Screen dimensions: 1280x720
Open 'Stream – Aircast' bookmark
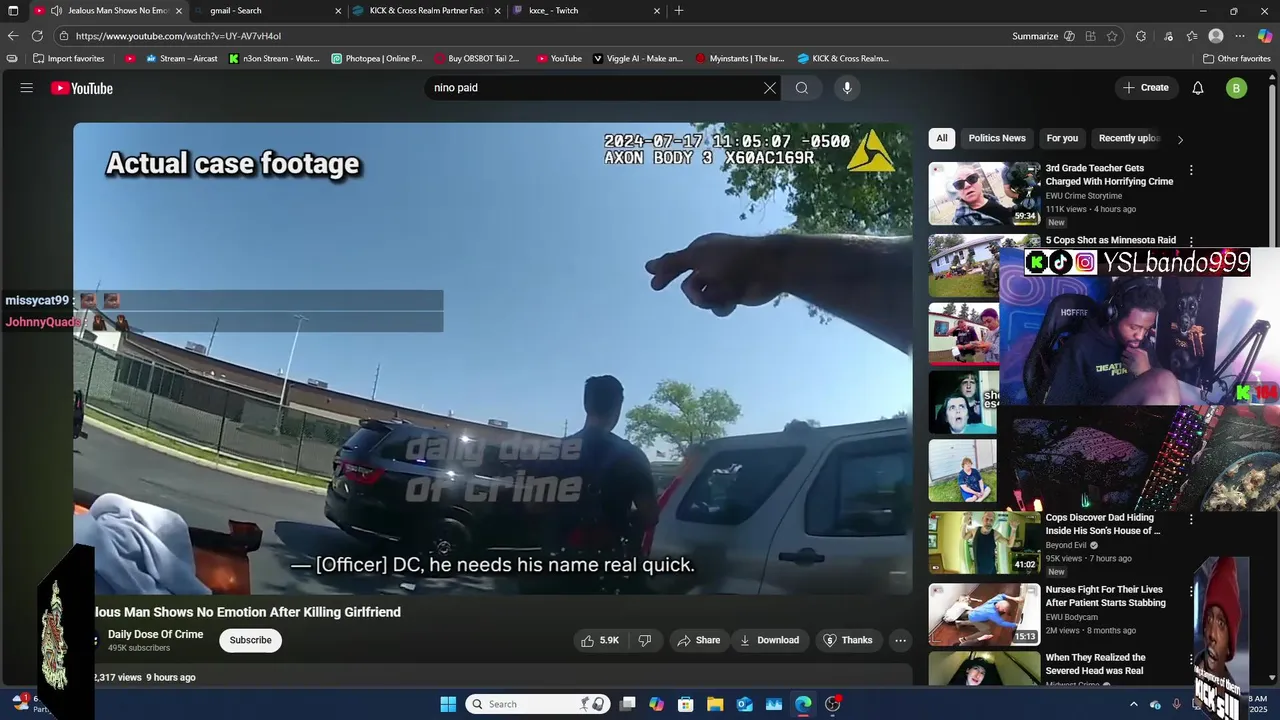point(182,58)
